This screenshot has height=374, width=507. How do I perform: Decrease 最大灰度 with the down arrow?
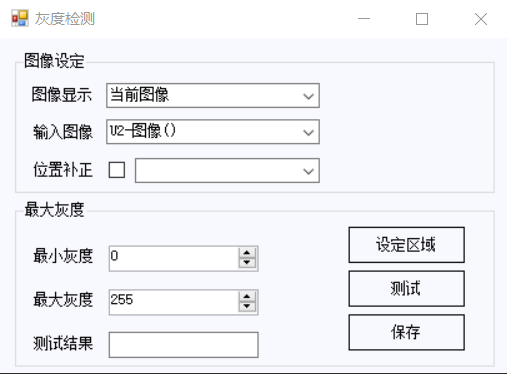[x=247, y=306]
